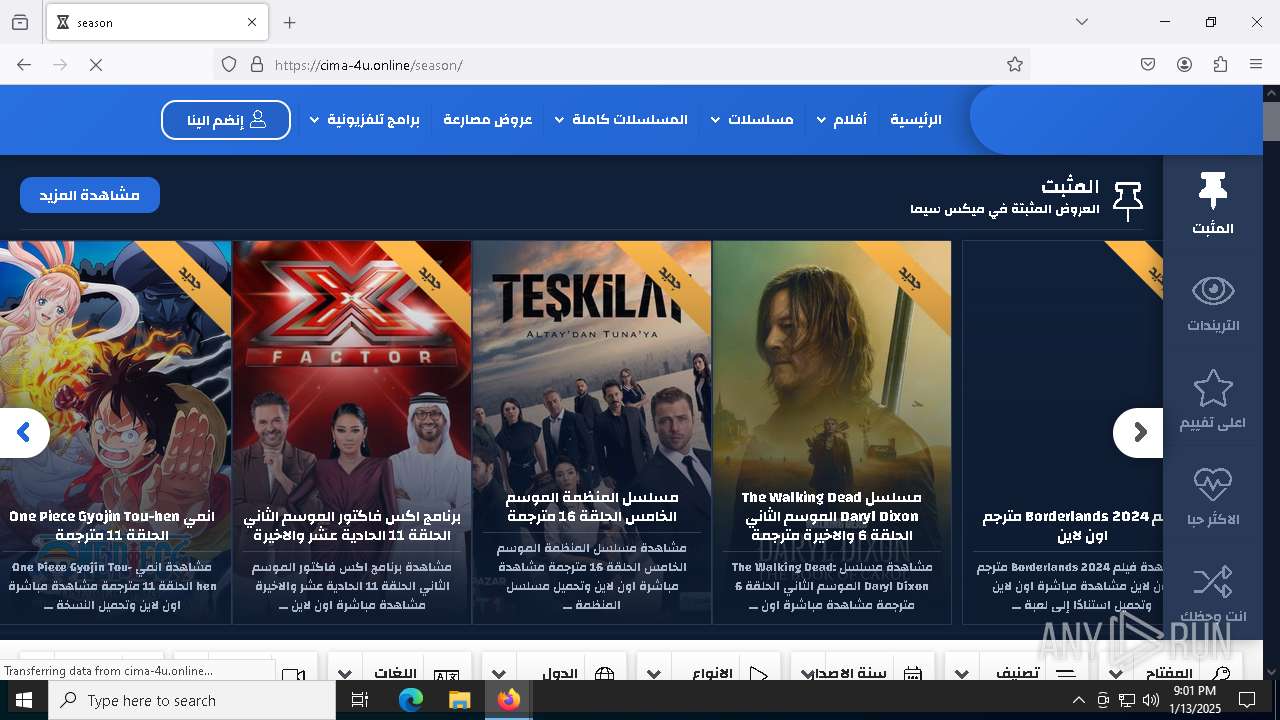
Task: Open the Borderlands 2024 movie card
Action: (1062, 432)
